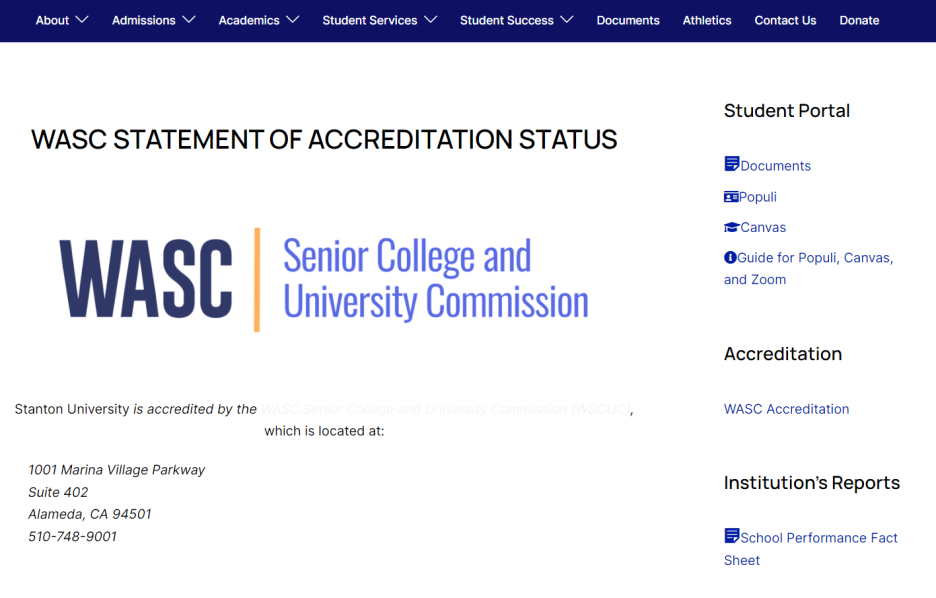This screenshot has height=598, width=936.
Task: Go to Documents in the top navigation
Action: click(x=628, y=20)
